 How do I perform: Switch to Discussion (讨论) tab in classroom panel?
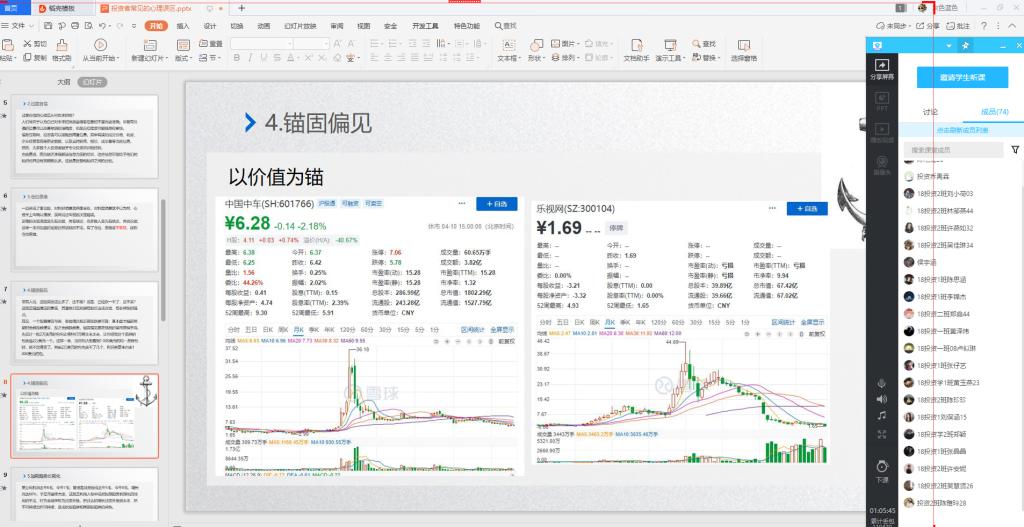click(x=929, y=112)
